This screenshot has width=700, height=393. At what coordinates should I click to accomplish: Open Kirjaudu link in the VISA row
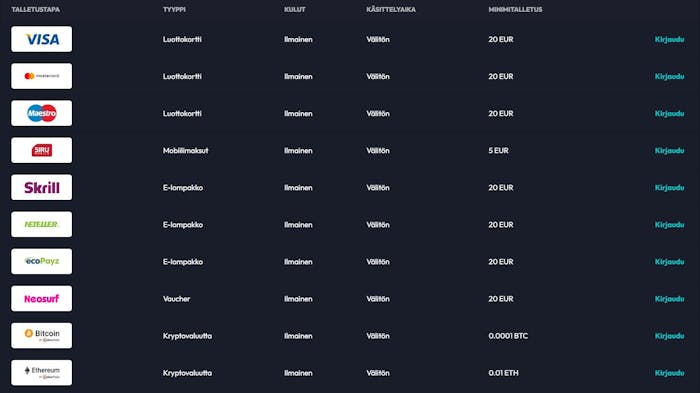pos(669,40)
